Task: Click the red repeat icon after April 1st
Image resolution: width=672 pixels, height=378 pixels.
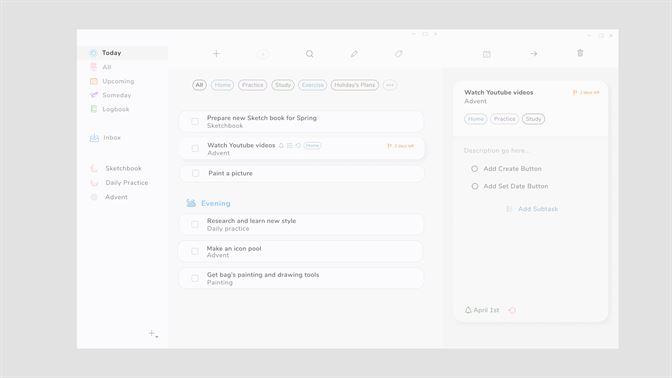Action: point(512,310)
